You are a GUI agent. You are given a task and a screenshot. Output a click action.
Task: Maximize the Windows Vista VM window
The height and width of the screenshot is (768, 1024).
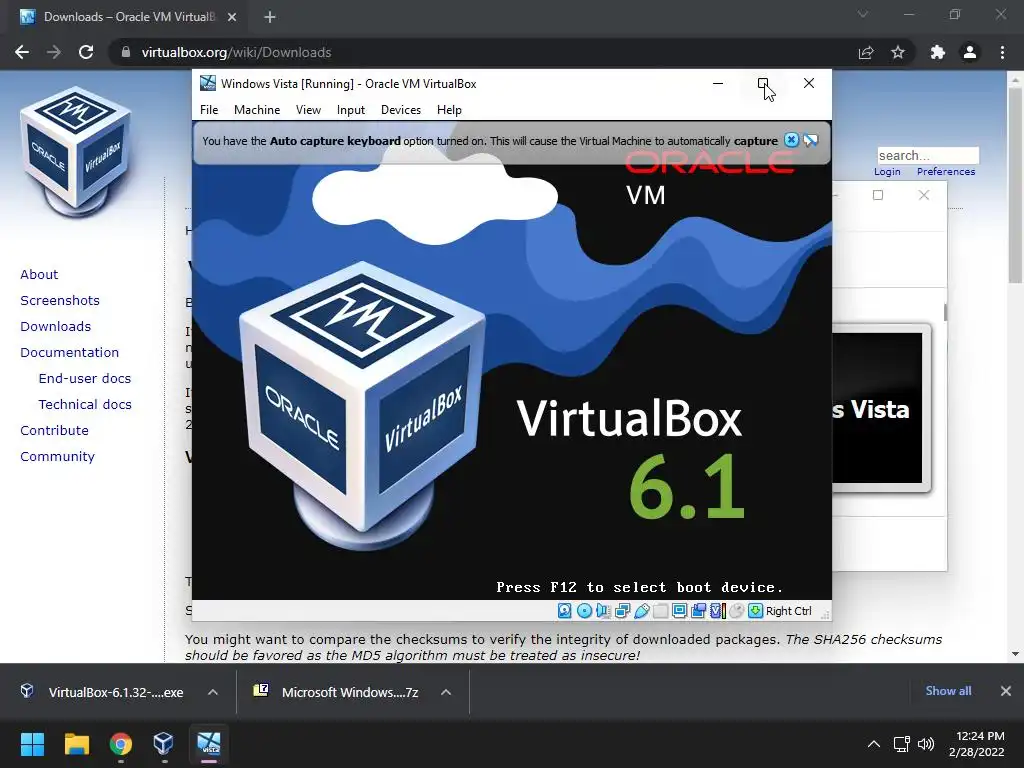(763, 83)
